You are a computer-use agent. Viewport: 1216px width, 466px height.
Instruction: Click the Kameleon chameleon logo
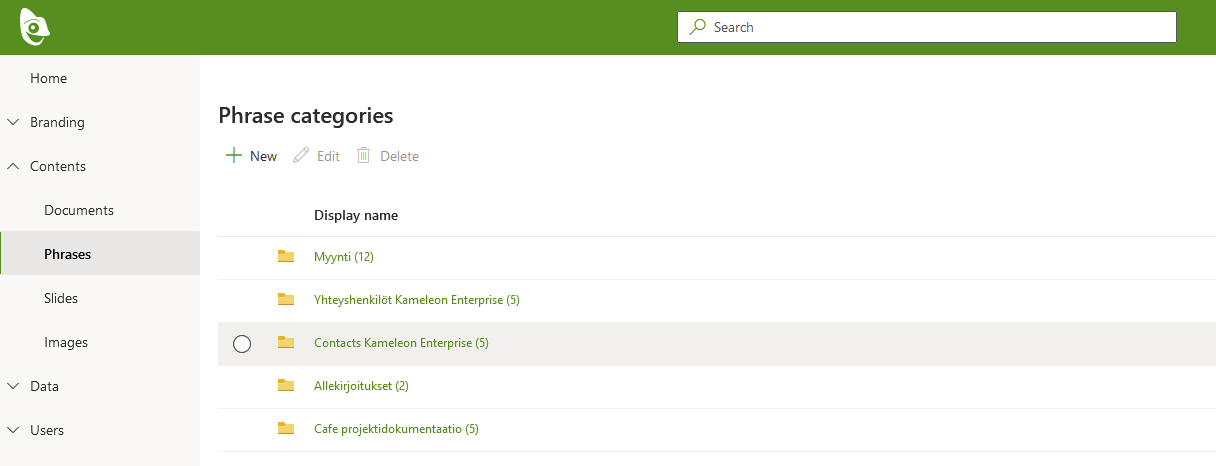click(35, 27)
